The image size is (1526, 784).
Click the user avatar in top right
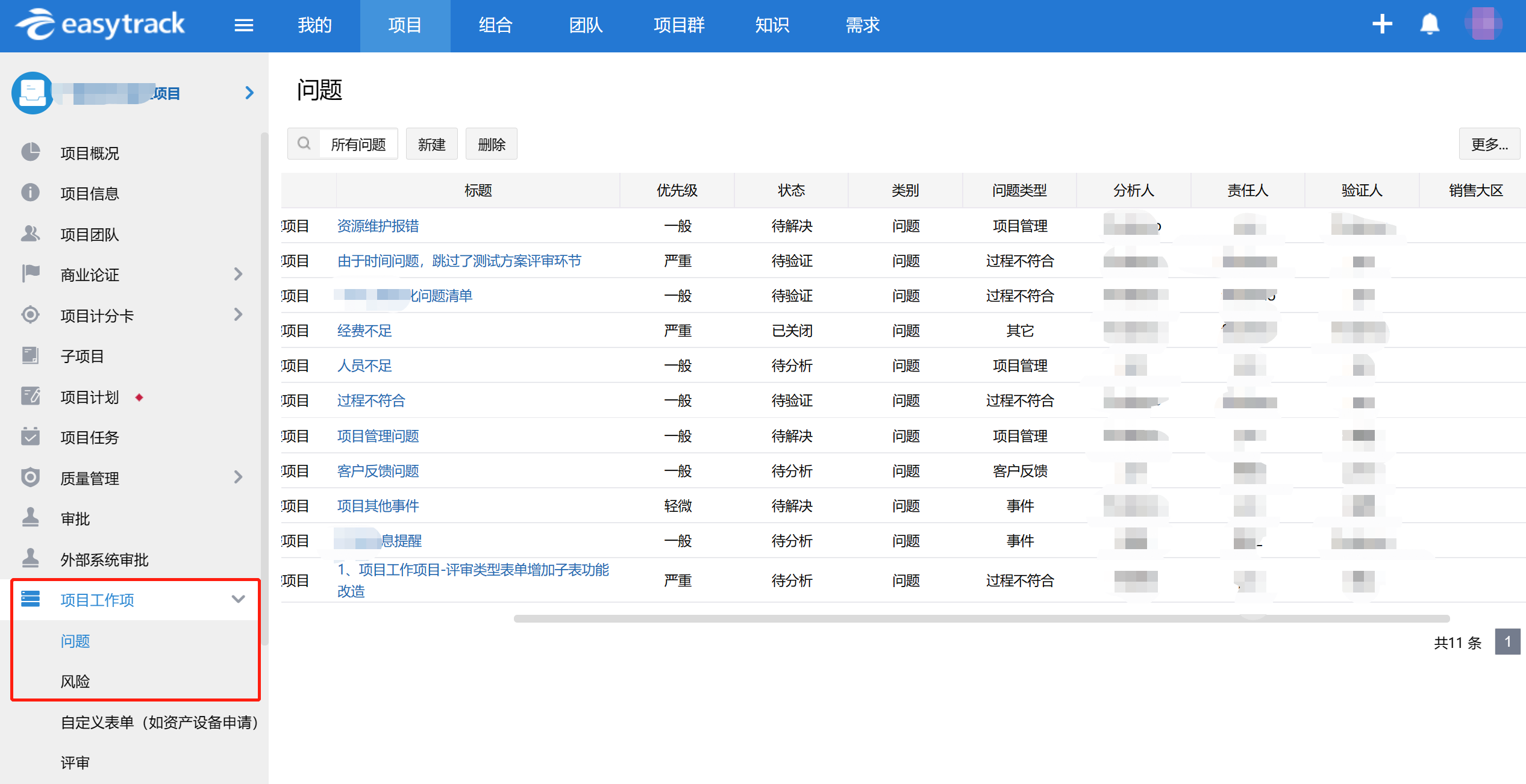pos(1483,24)
